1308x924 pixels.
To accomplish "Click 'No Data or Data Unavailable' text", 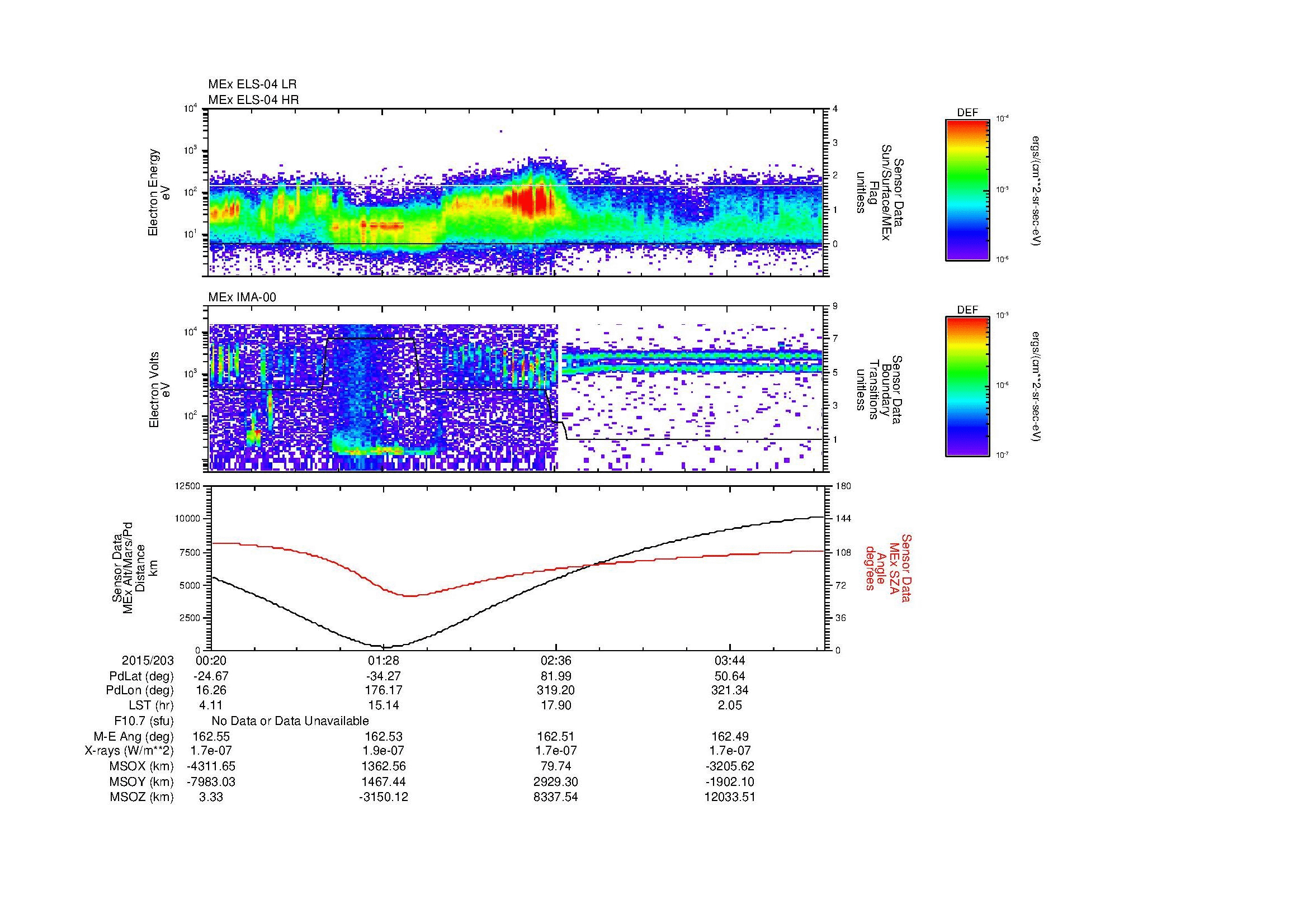I will coord(290,721).
